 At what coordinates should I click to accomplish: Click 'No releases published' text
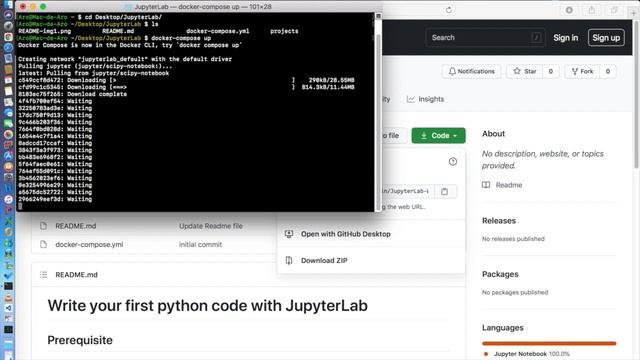point(513,239)
